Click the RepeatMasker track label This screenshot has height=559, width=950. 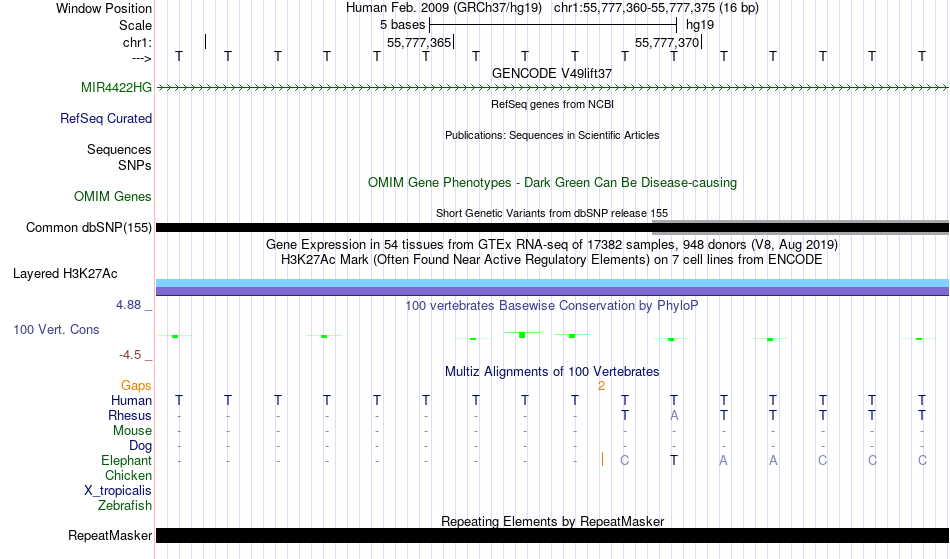[110, 535]
